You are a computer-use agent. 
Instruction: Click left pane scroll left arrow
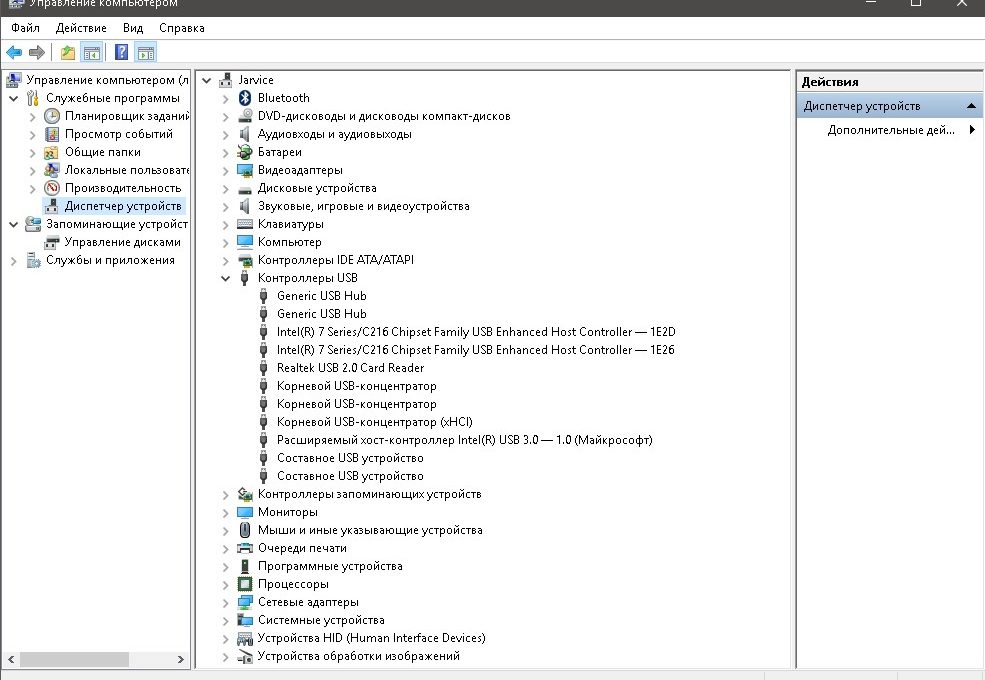coord(10,659)
